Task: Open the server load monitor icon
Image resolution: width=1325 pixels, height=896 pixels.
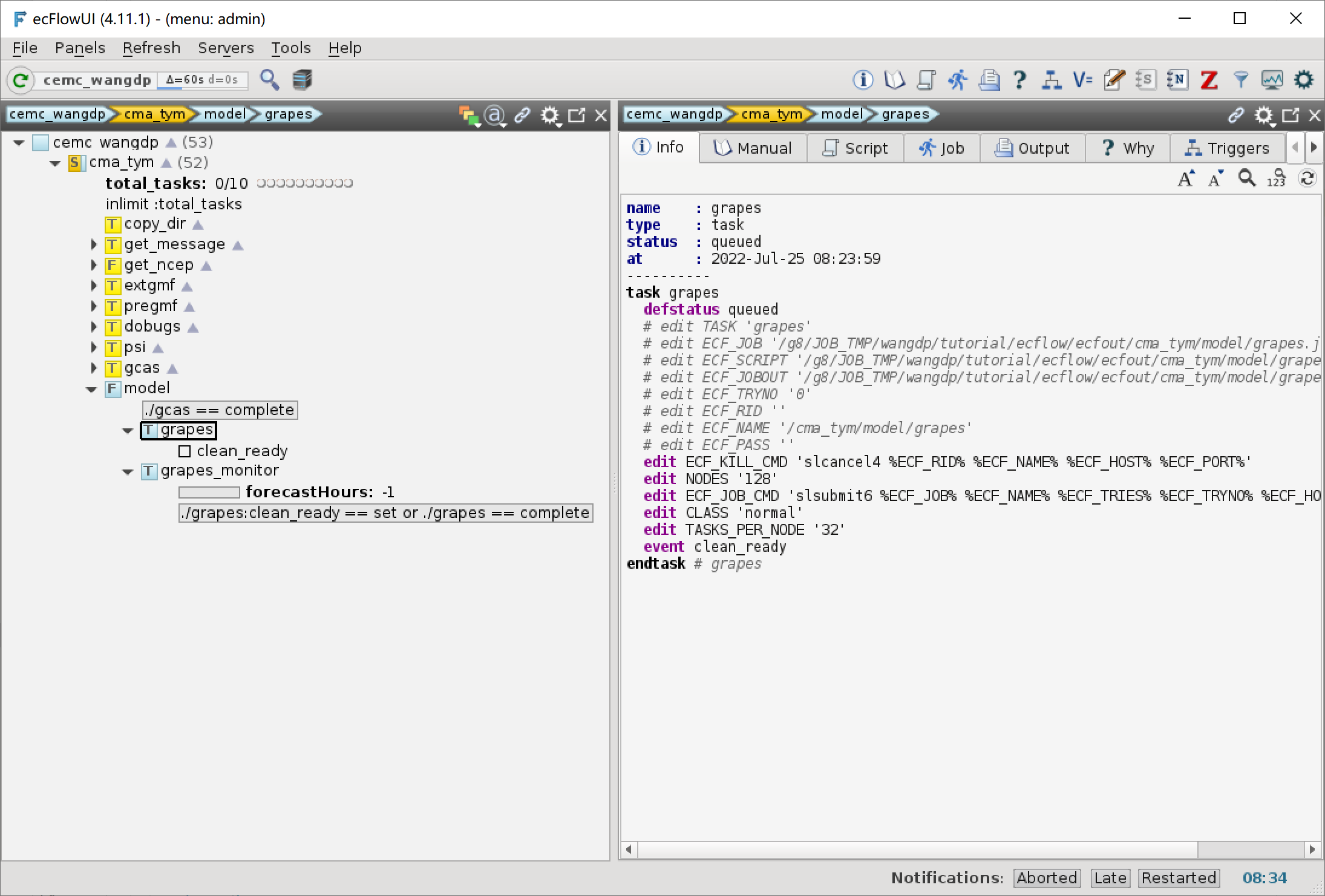Action: coord(1272,80)
